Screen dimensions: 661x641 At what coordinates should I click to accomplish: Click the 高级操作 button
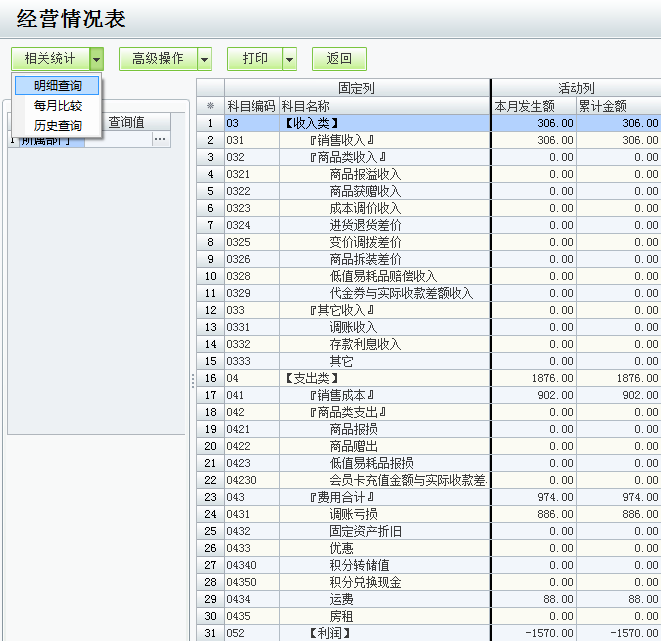158,59
